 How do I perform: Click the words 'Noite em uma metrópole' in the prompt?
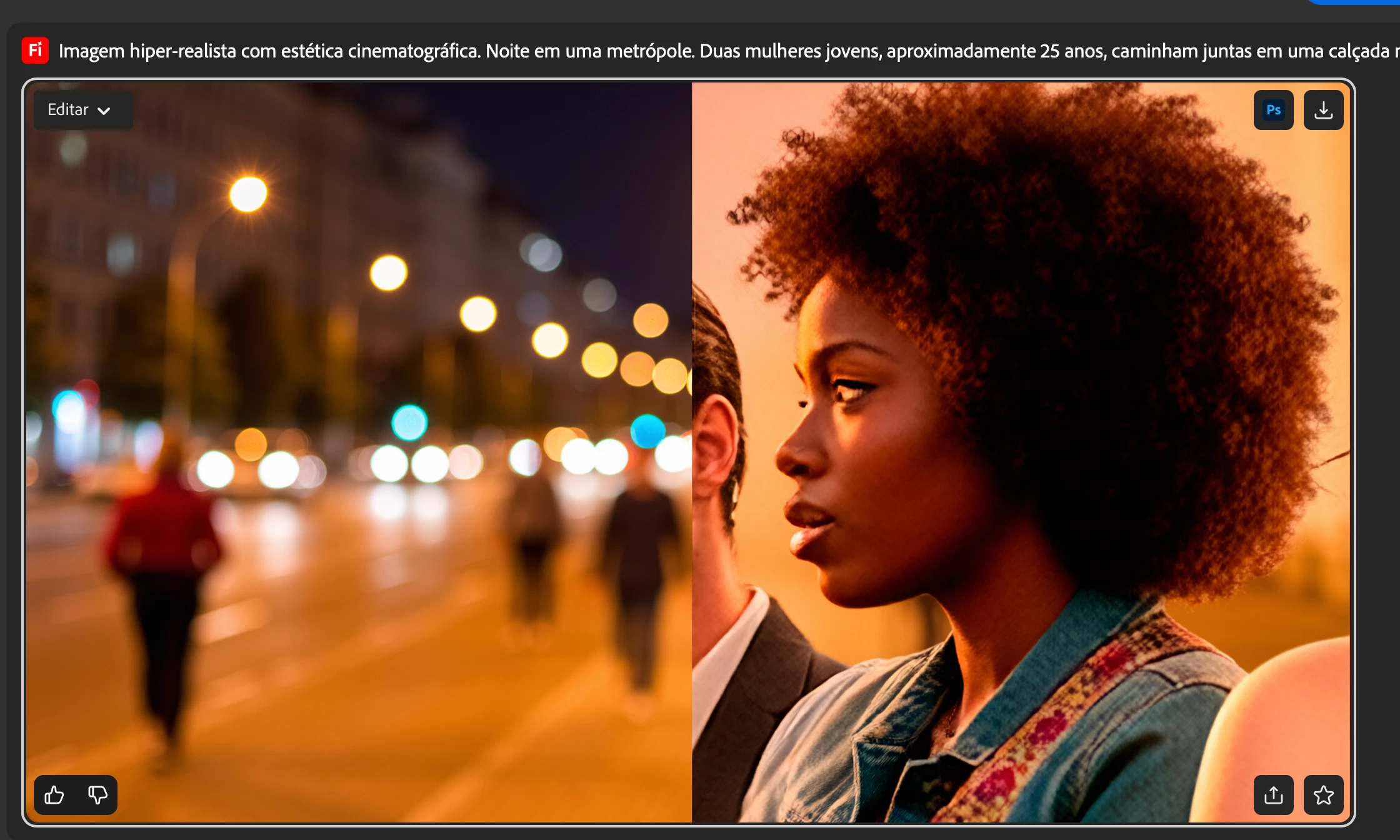pyautogui.click(x=590, y=51)
